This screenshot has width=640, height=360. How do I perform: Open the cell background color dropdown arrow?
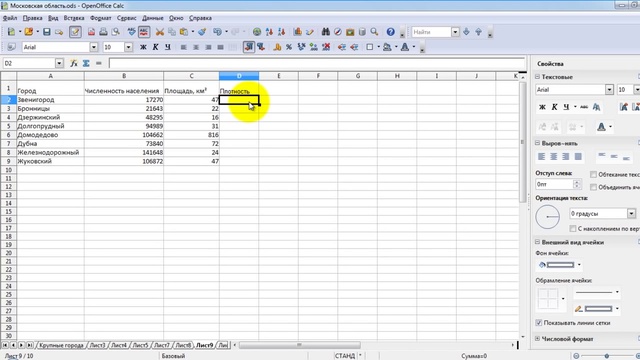pyautogui.click(x=579, y=265)
